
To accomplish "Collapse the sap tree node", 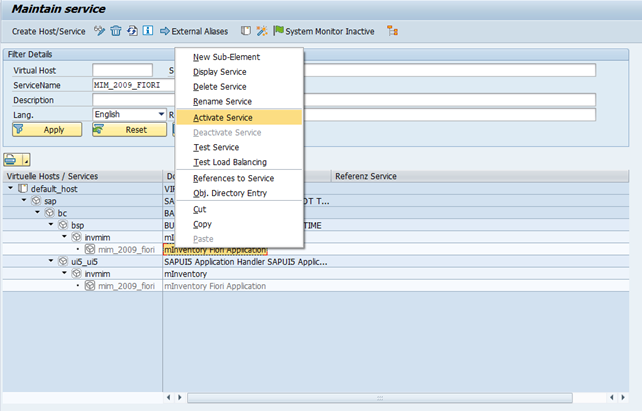I will coord(23,200).
